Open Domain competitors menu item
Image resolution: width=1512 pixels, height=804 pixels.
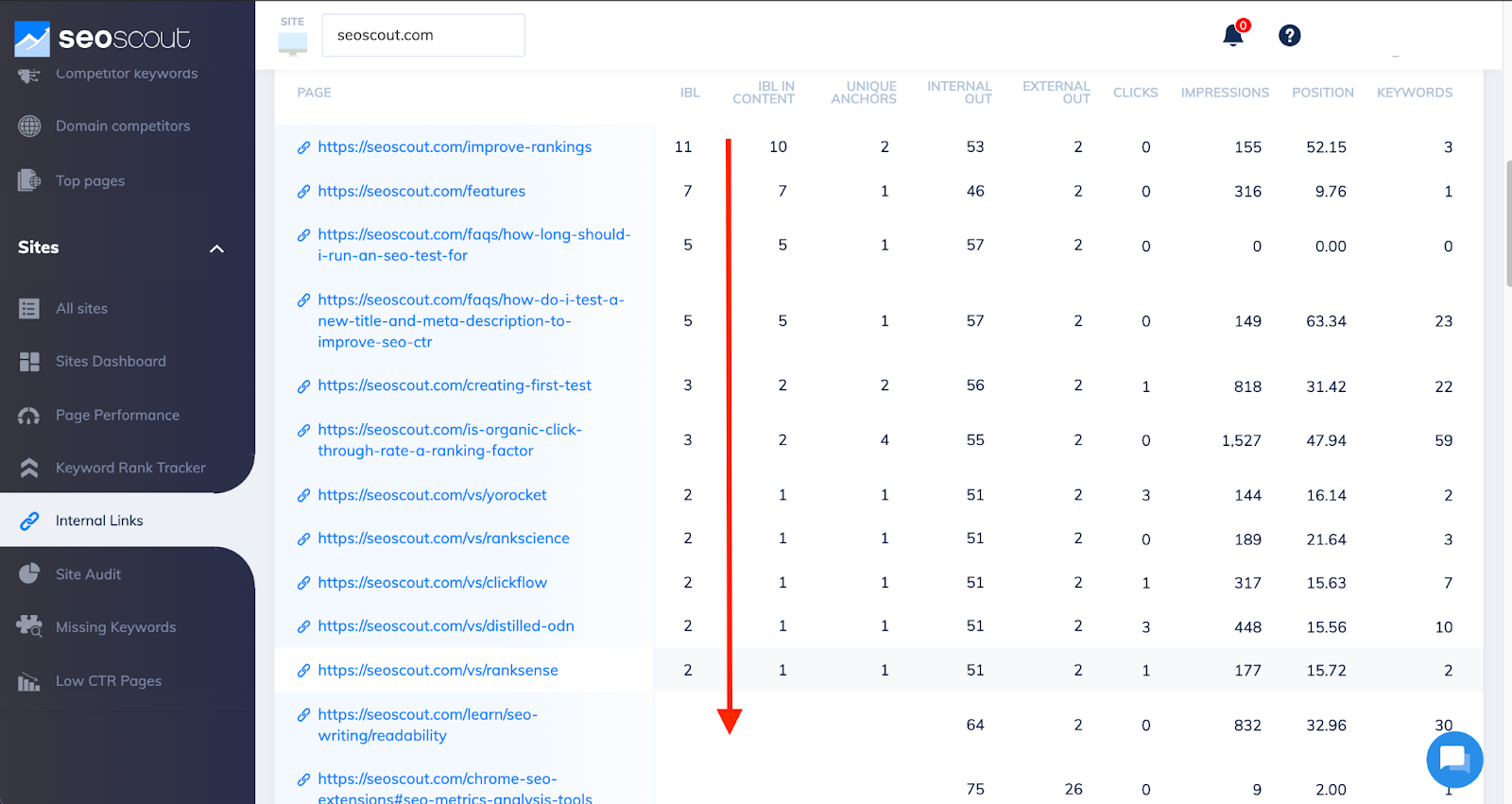coord(123,126)
